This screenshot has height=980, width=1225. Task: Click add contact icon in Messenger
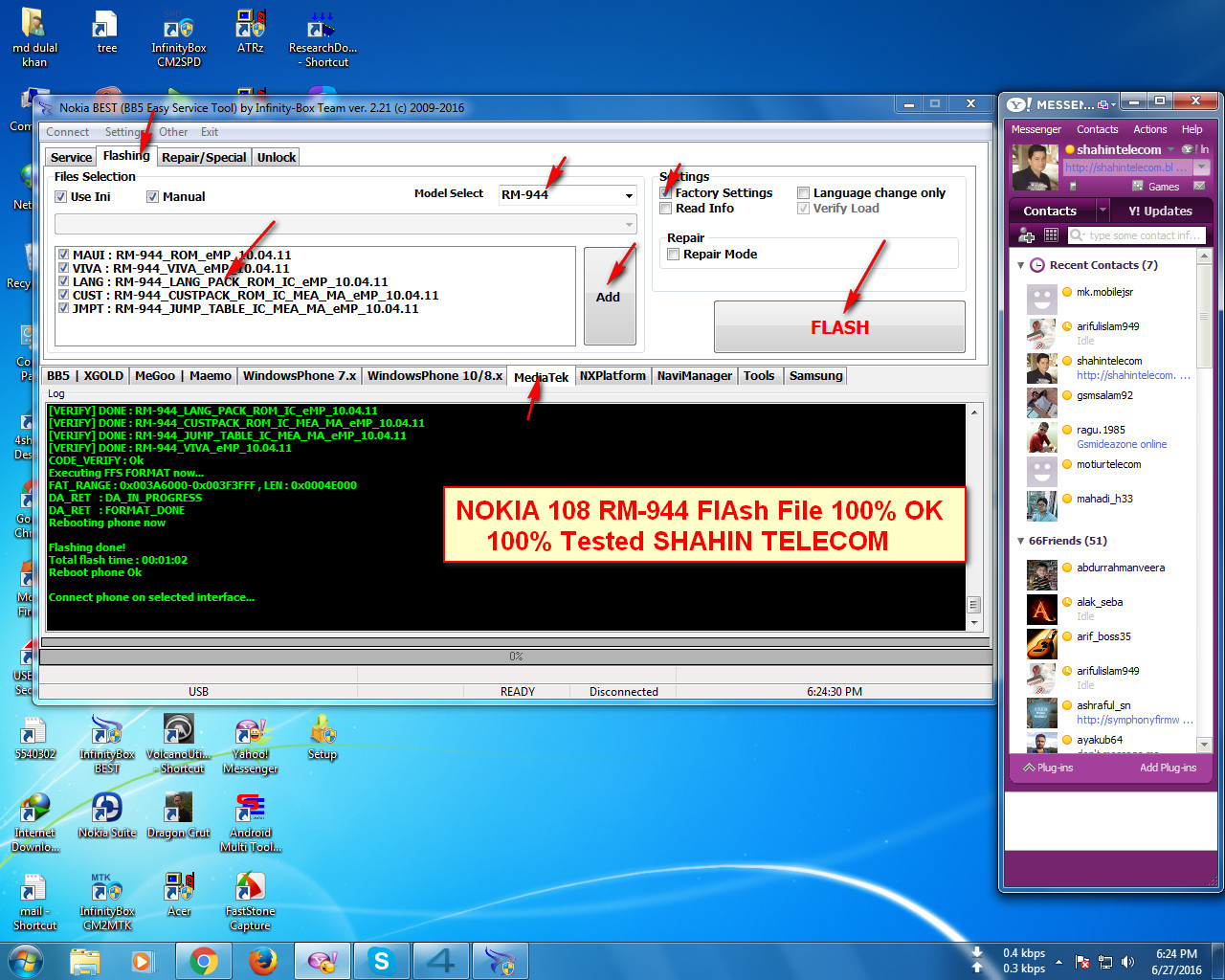click(1027, 234)
